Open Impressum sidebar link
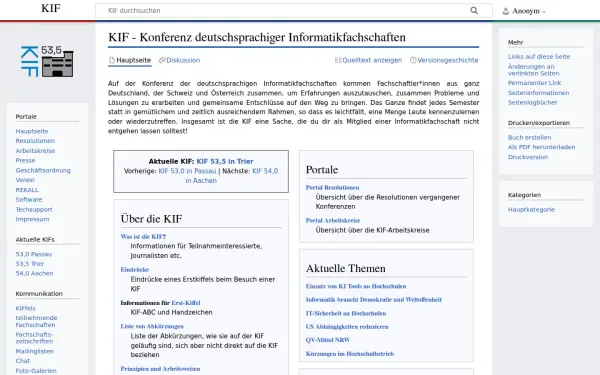 (x=32, y=219)
